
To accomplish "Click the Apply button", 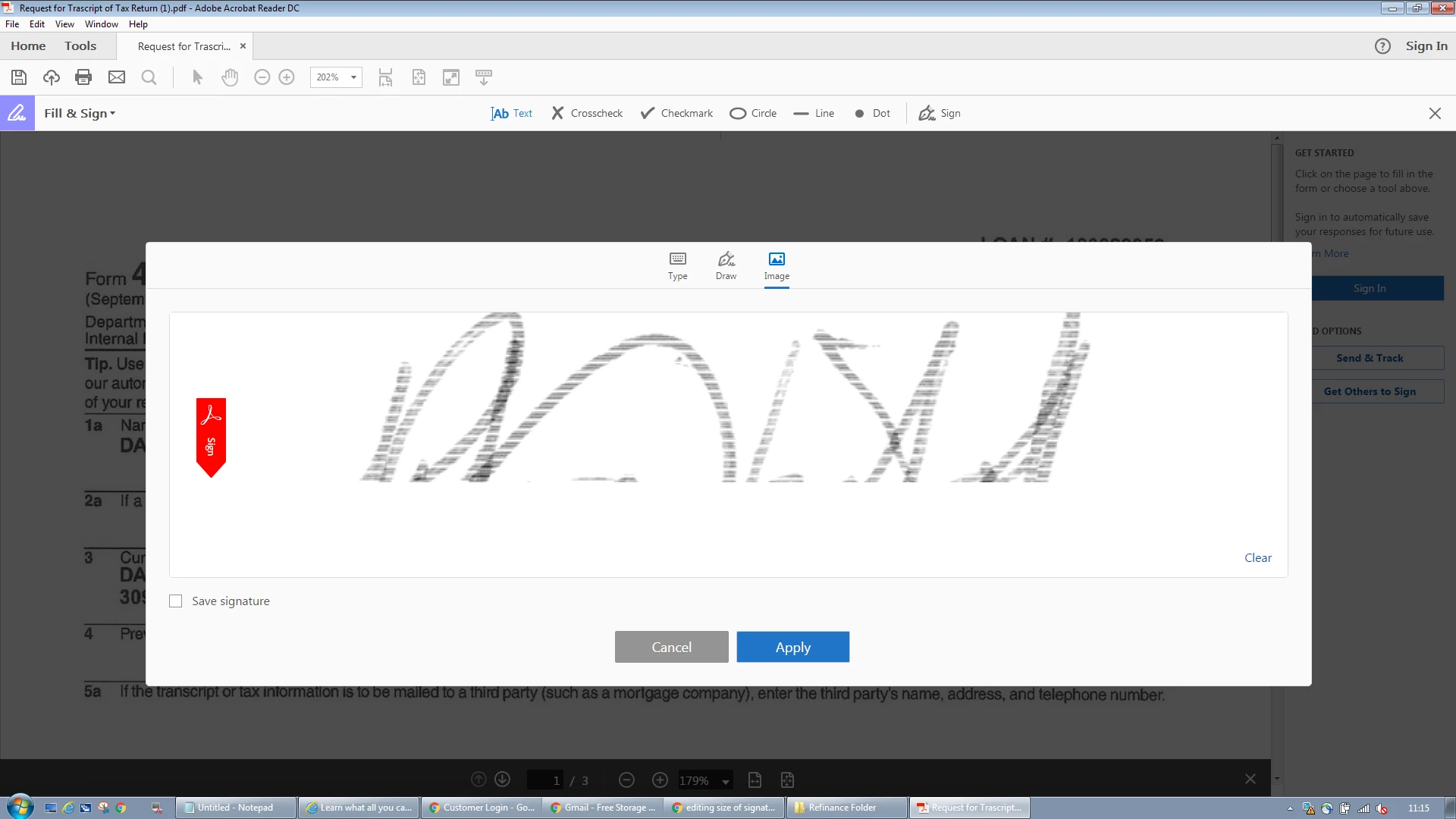I will (x=792, y=647).
